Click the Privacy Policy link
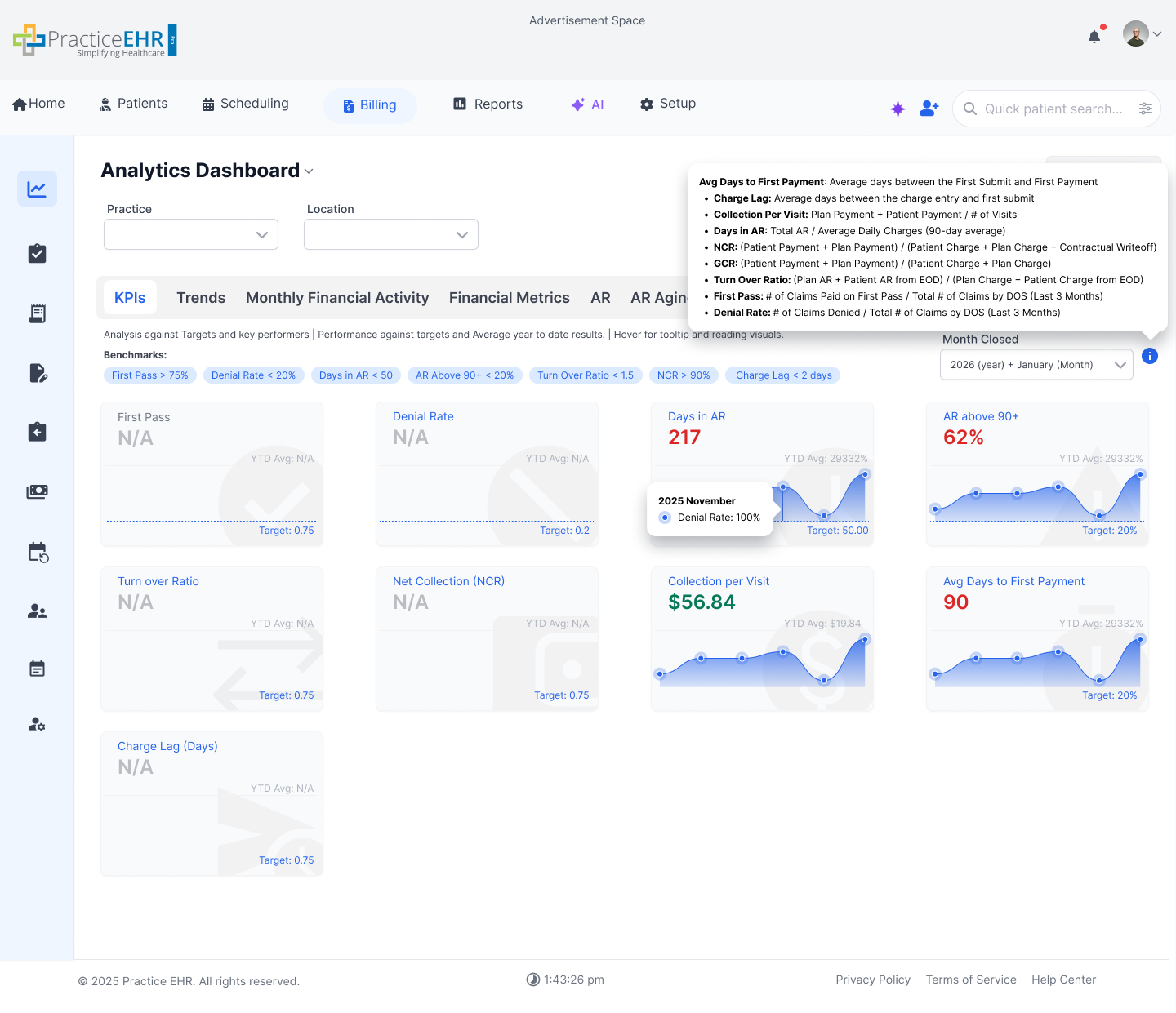The width and height of the screenshot is (1176, 1013). point(873,980)
